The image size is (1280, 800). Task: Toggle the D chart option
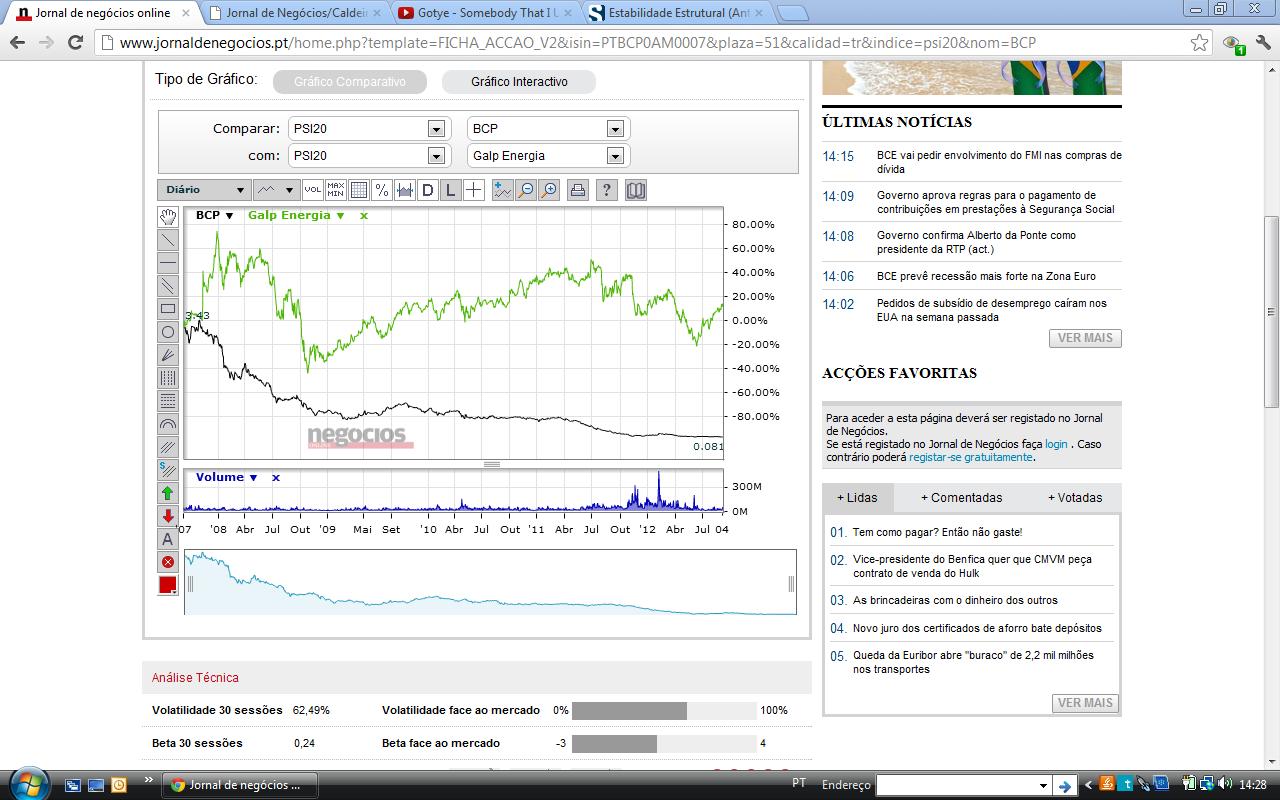428,190
